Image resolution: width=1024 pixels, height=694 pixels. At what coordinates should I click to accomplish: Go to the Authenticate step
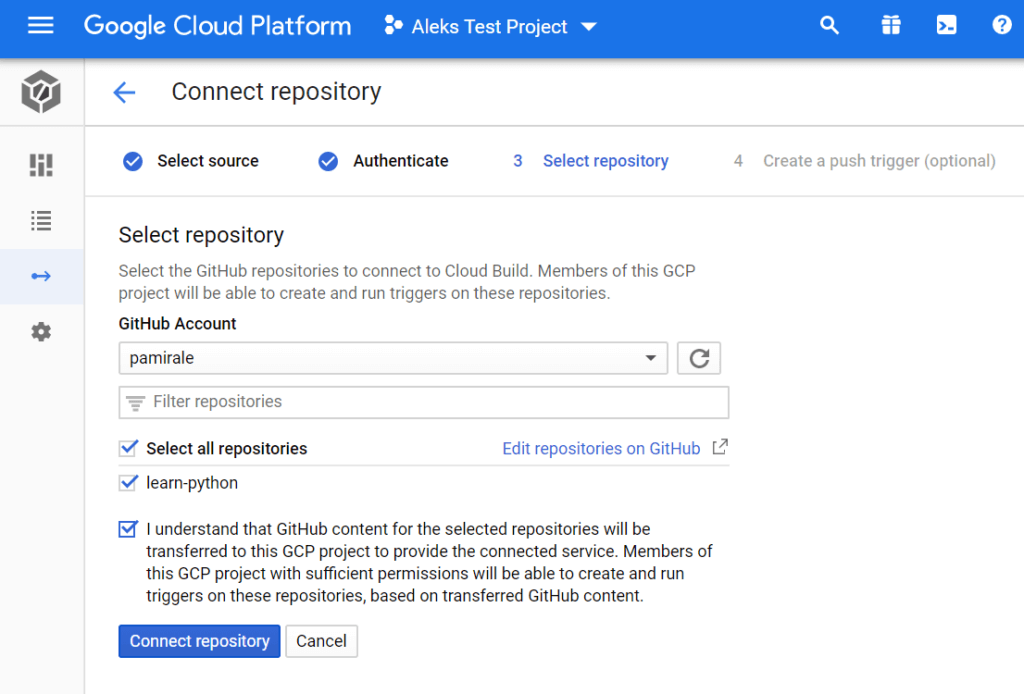pos(384,161)
